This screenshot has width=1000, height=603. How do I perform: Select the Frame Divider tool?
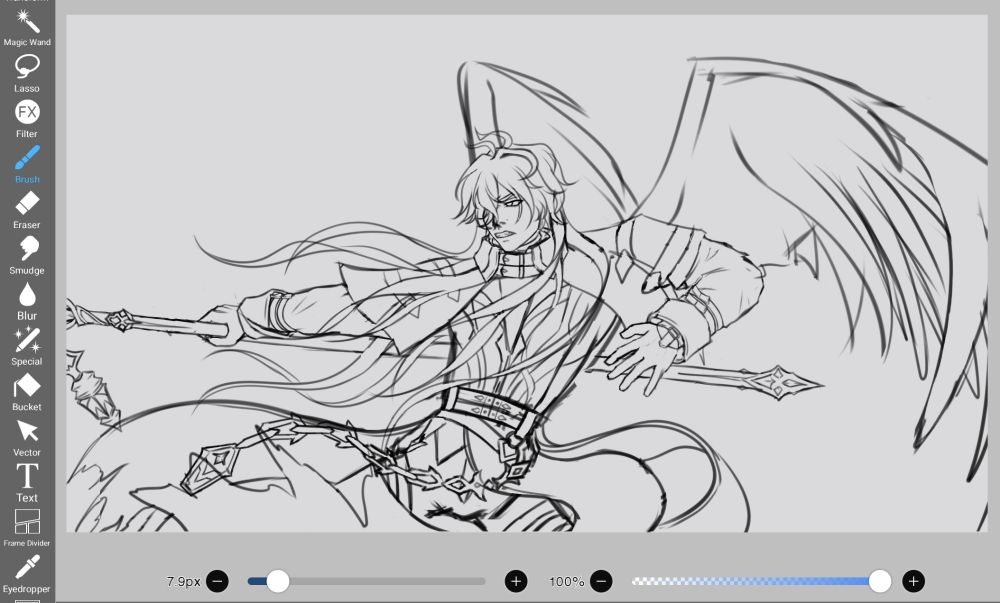tap(27, 528)
